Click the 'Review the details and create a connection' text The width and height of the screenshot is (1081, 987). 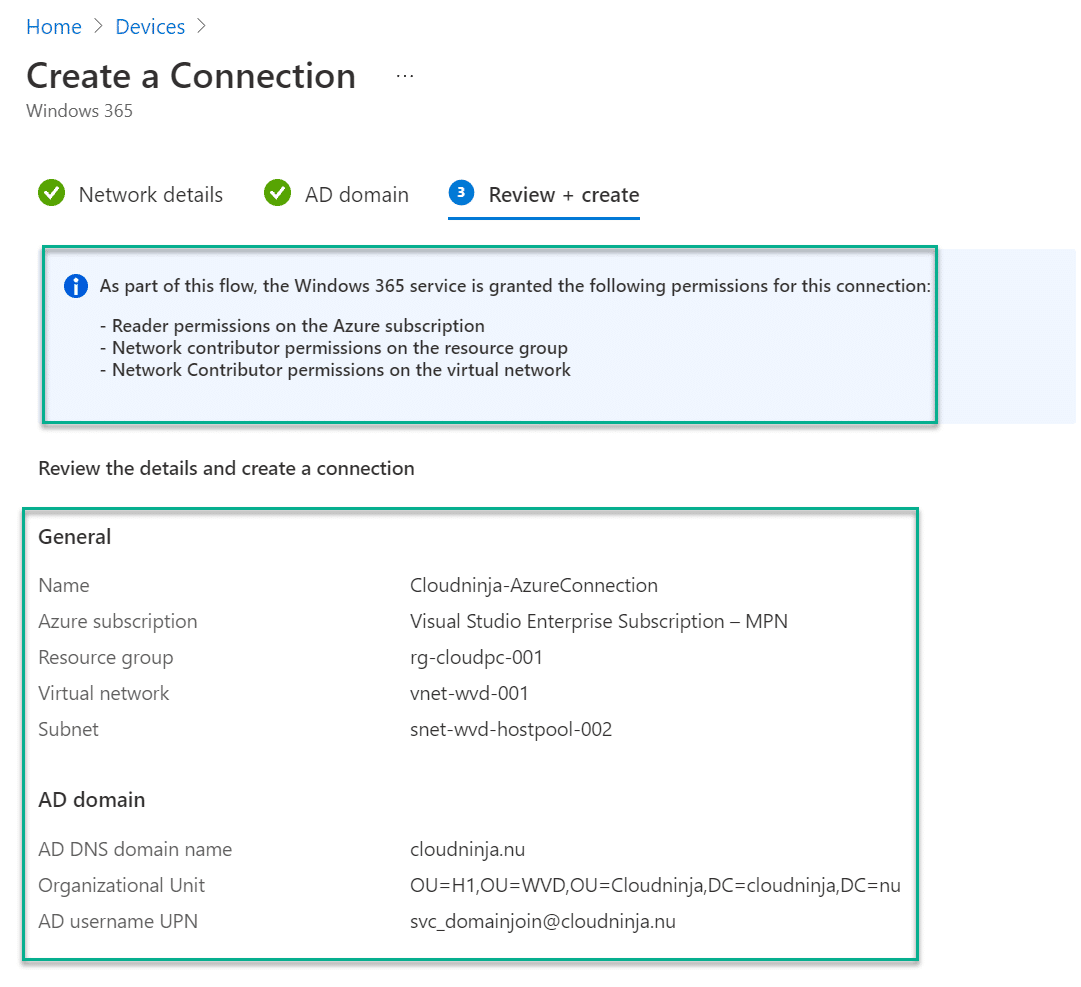pyautogui.click(x=226, y=469)
